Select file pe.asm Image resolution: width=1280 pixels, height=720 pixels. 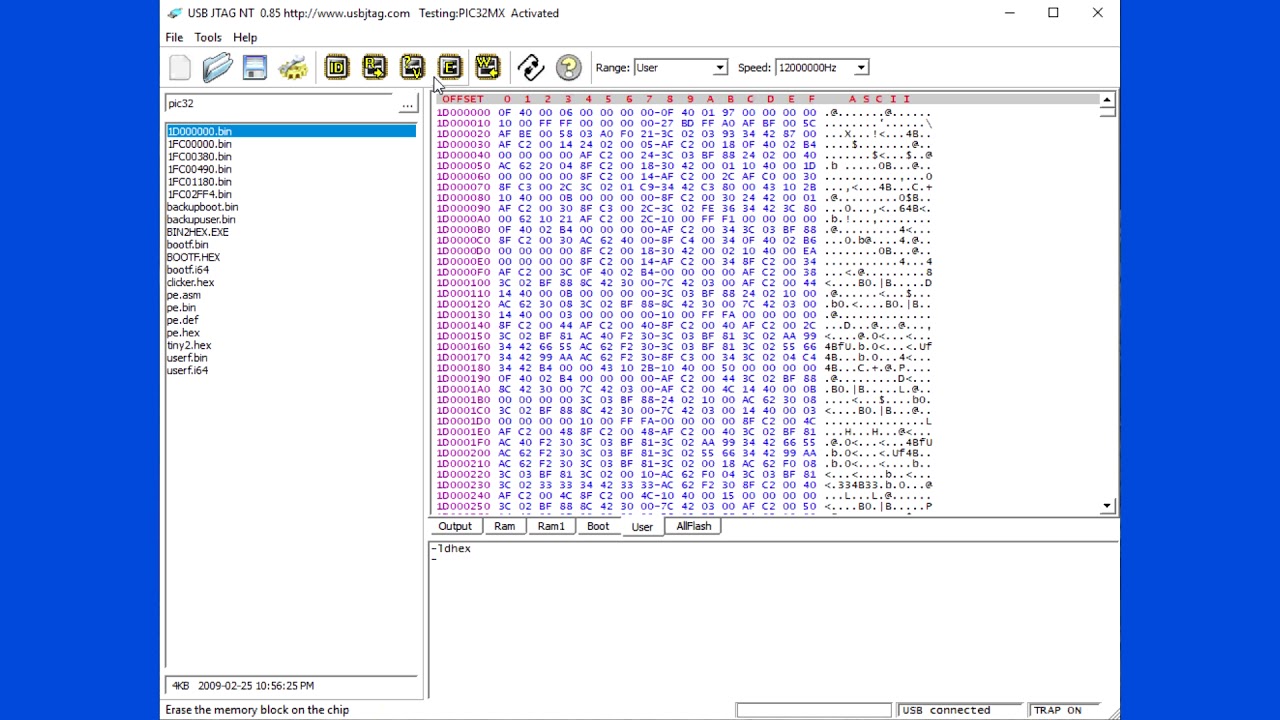tap(183, 295)
